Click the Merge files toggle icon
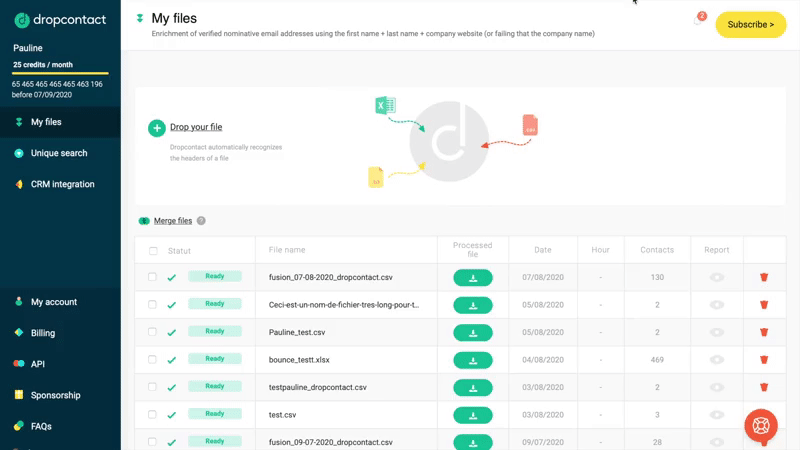 coord(144,221)
